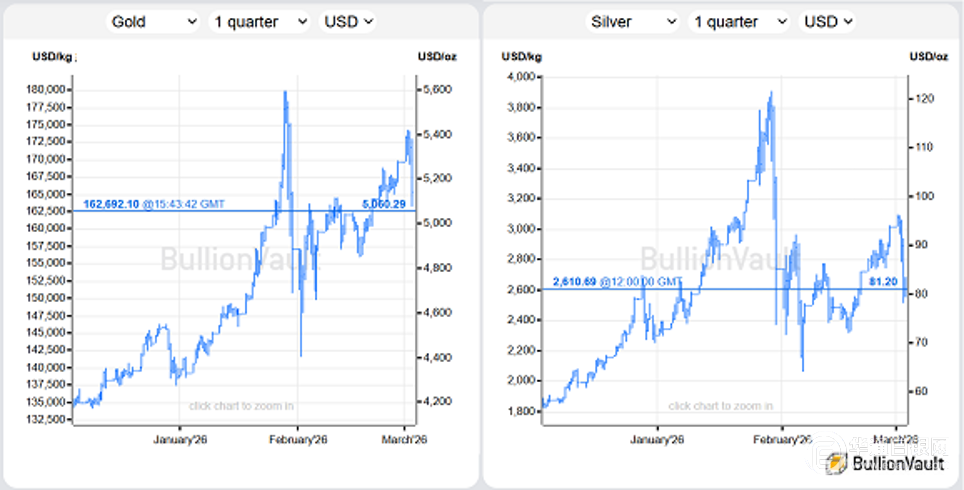Expand the silver chart's 1 quarter timeframe dropdown
The image size is (964, 490).
(739, 21)
